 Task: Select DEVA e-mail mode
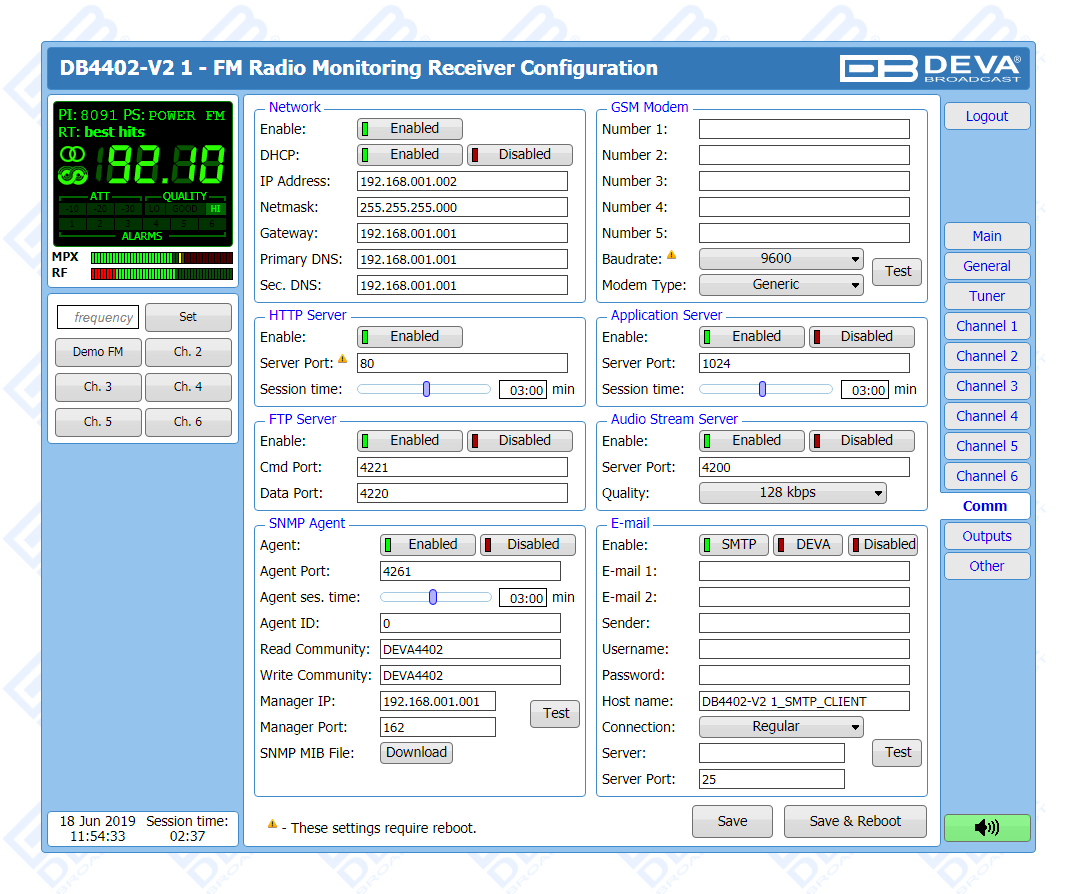click(808, 545)
